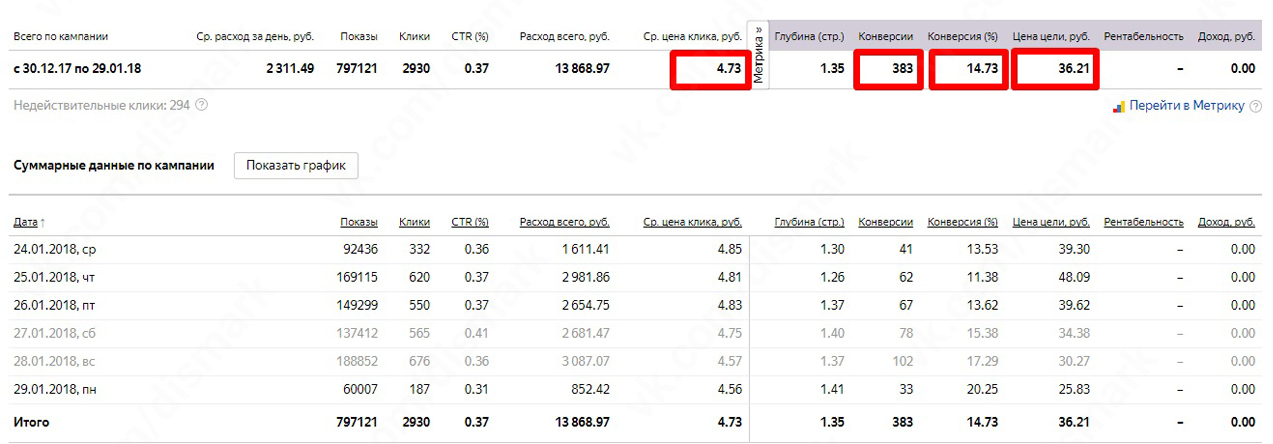Click the help icon after Перейти в Метрику
The image size is (1273, 444).
point(1255,105)
